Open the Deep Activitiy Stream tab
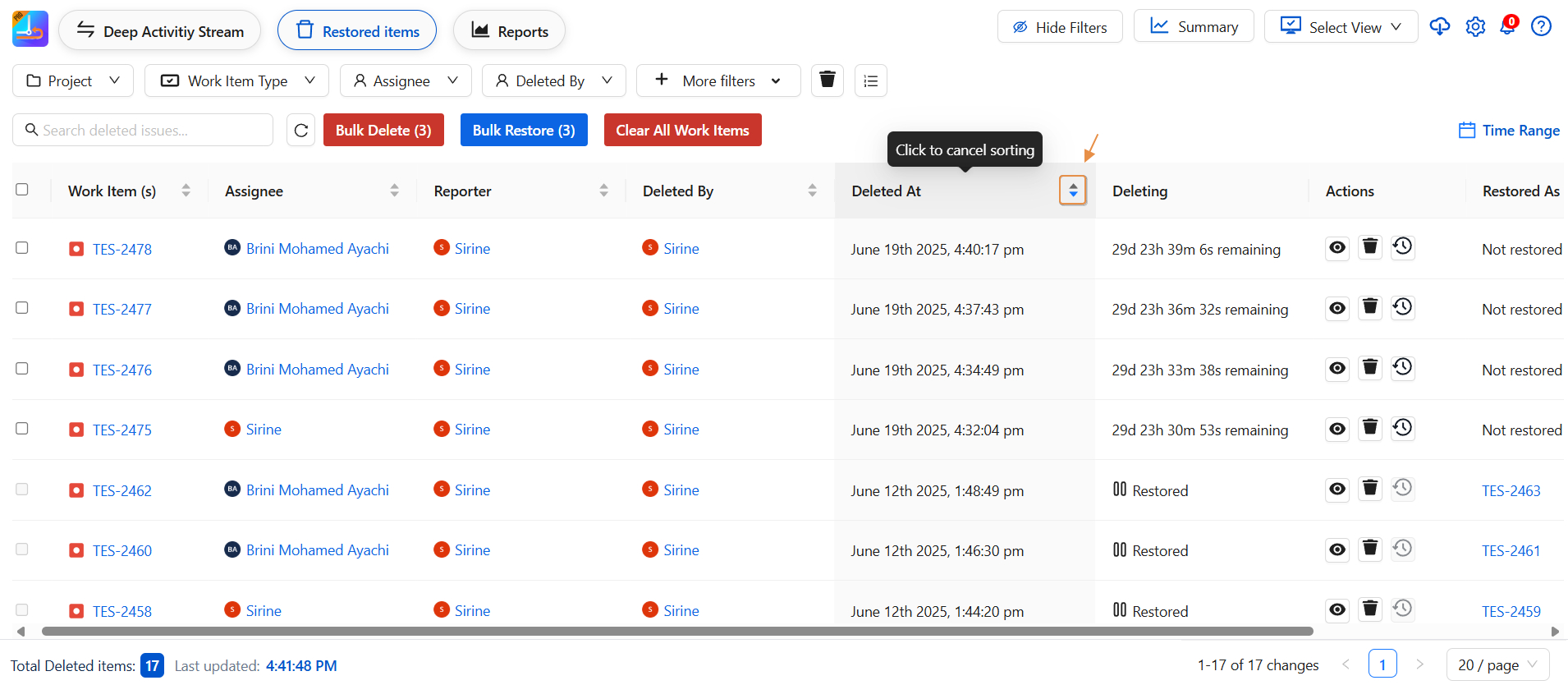This screenshot has width=1568, height=685. pyautogui.click(x=160, y=31)
